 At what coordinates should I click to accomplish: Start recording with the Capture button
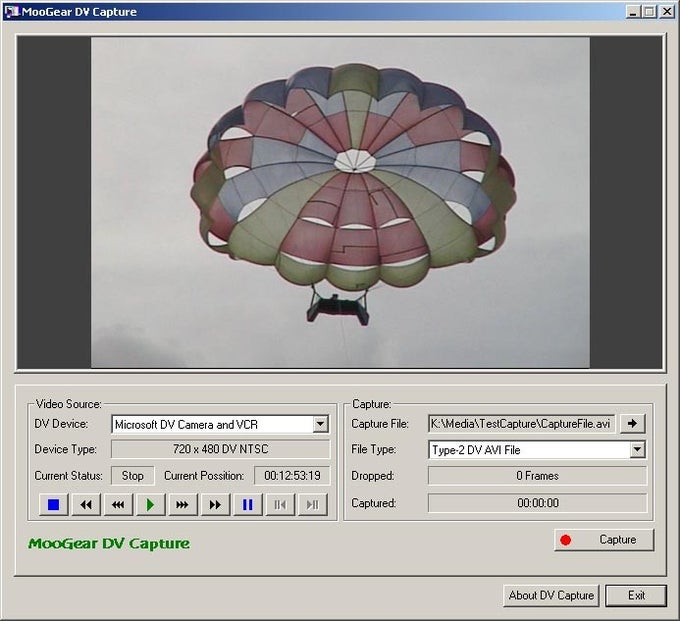click(603, 540)
